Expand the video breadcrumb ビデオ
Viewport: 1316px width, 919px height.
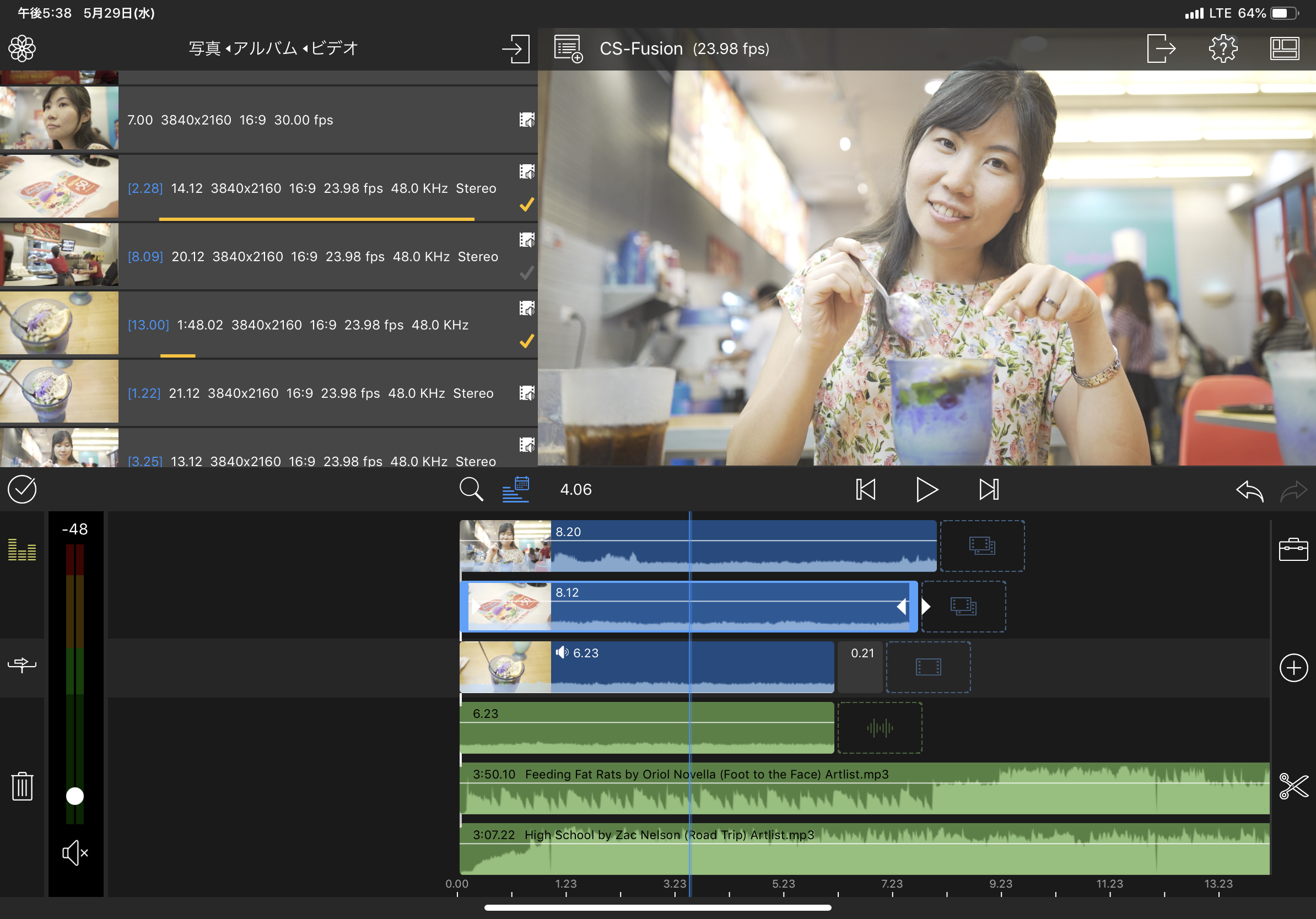[335, 48]
